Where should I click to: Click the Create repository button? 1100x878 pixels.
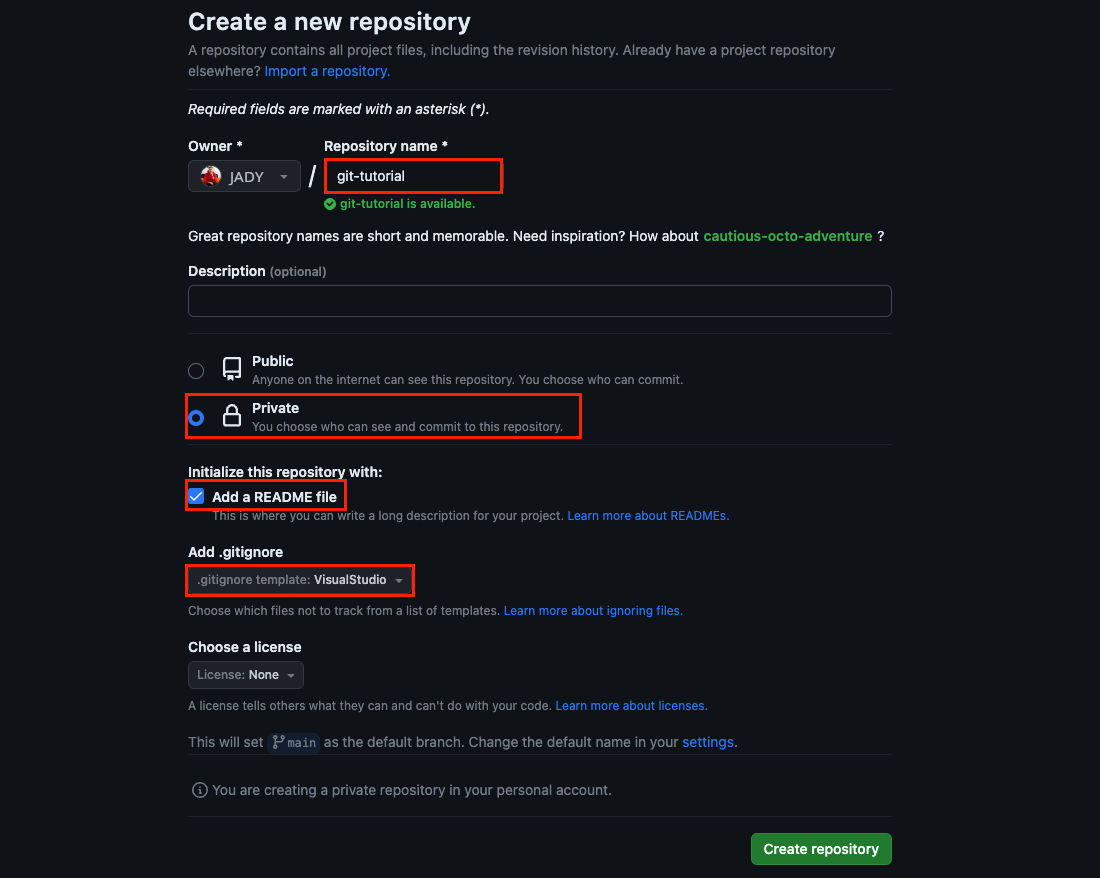(x=821, y=849)
